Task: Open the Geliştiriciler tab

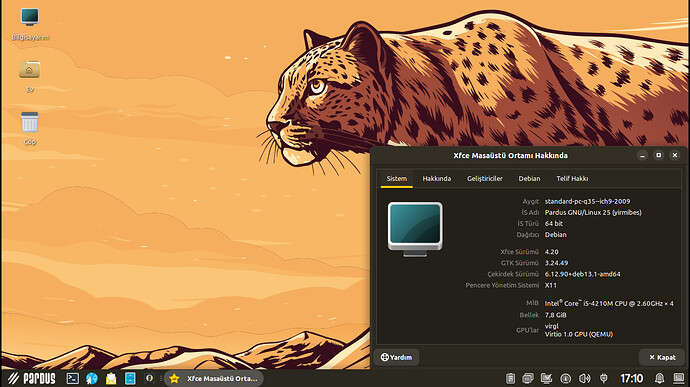Action: [x=484, y=178]
